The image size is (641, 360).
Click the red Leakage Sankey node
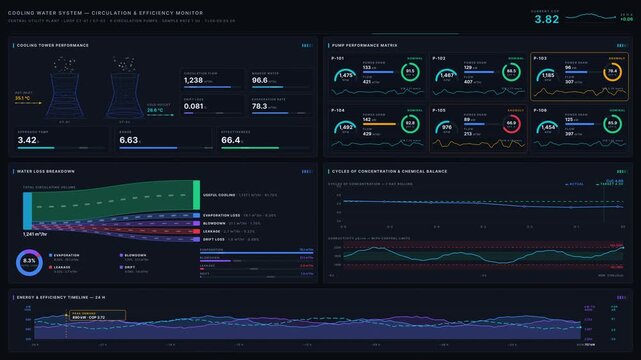197,231
